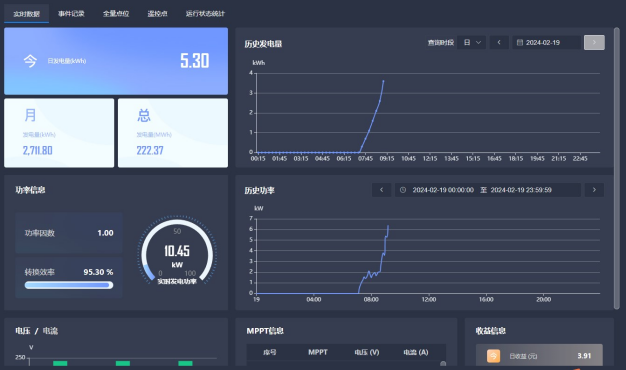
Task: Switch to the 实时数据 tab
Action: pos(26,14)
